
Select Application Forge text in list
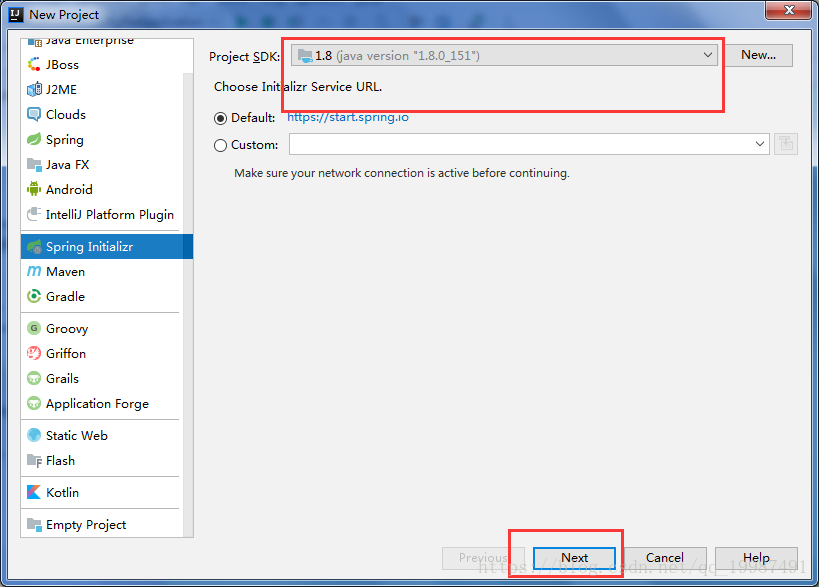[x=97, y=404]
